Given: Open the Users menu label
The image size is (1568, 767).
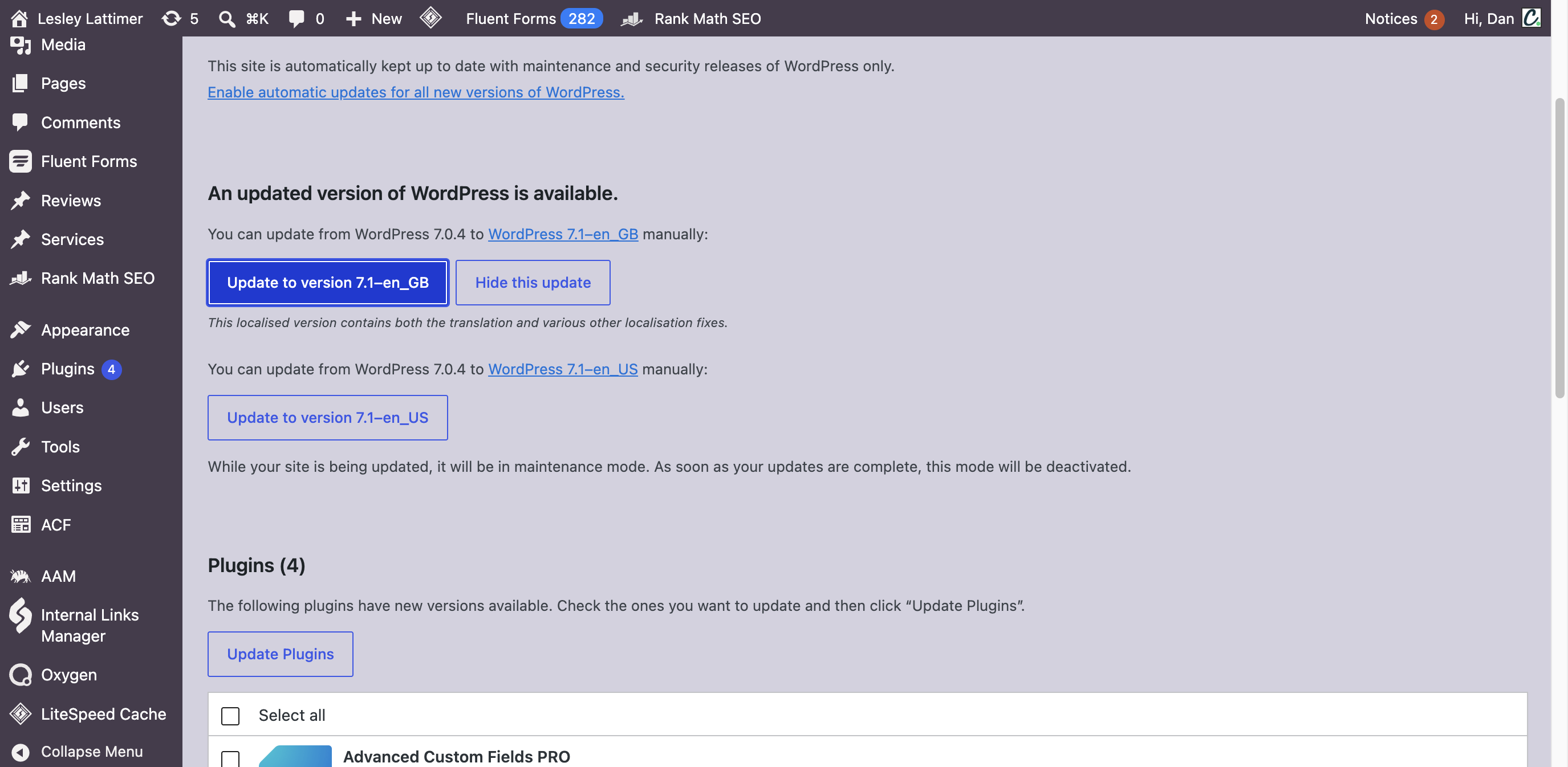Looking at the screenshot, I should pos(62,407).
